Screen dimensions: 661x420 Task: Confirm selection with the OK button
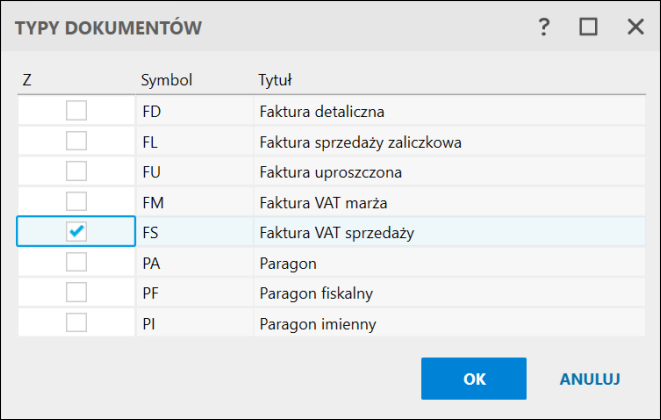tap(474, 379)
